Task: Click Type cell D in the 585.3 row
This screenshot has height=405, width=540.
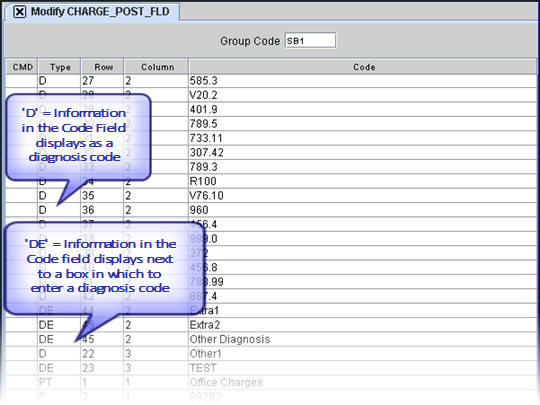Action: pyautogui.click(x=59, y=81)
